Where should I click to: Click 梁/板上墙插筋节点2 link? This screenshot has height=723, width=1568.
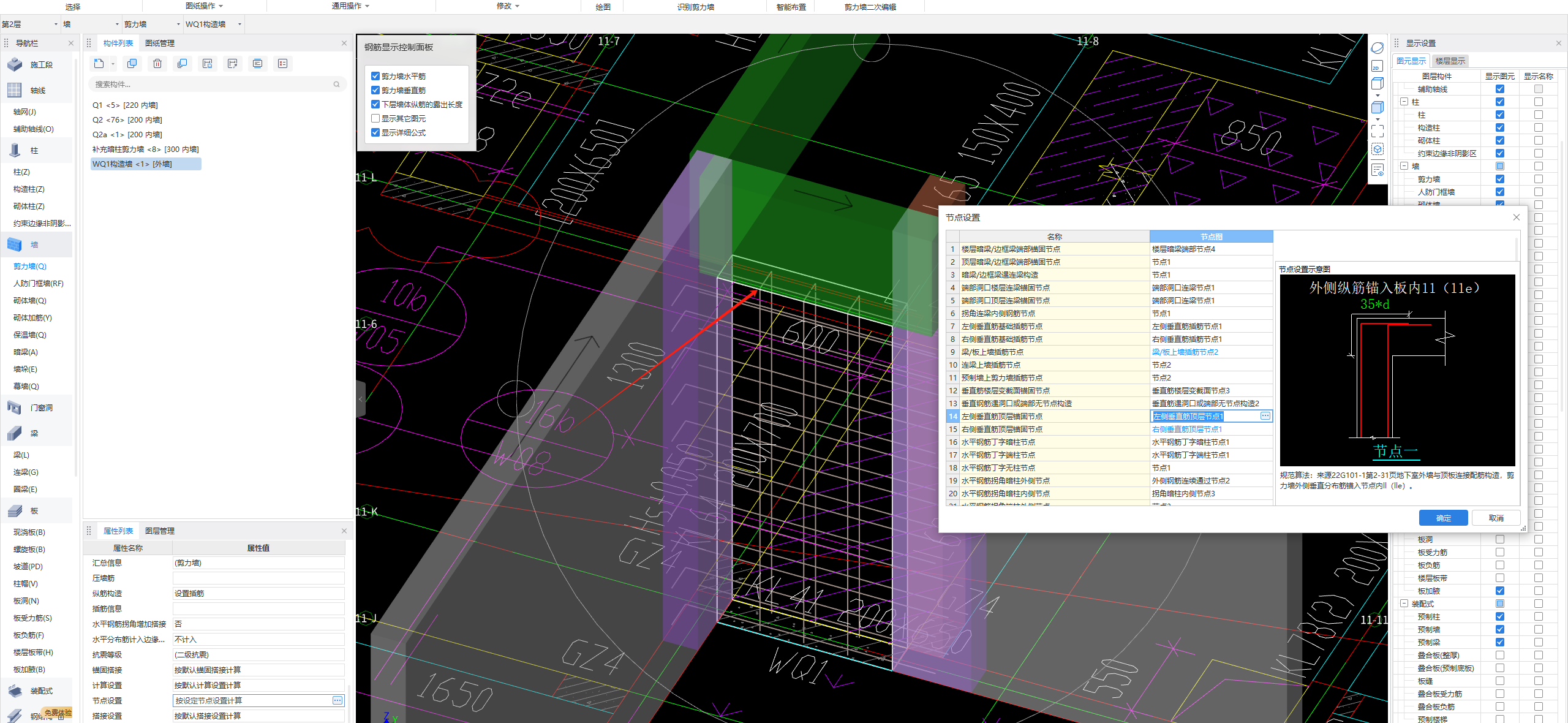[1185, 352]
